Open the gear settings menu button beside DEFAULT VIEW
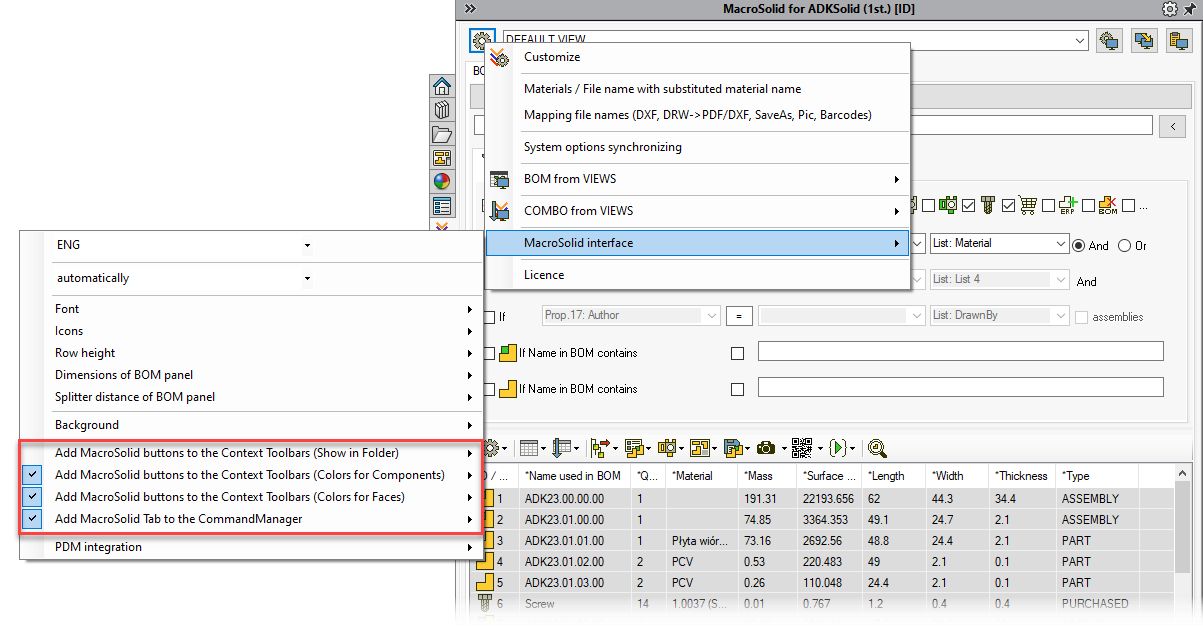This screenshot has width=1203, height=626. (x=481, y=41)
